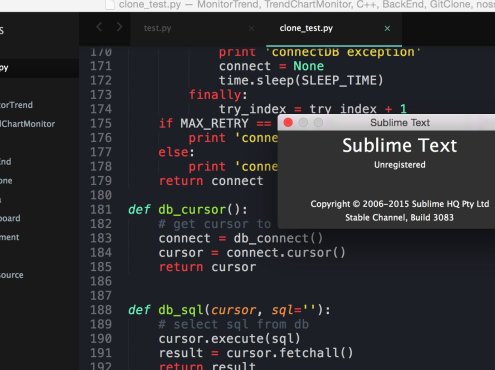This screenshot has width=495, height=370.
Task: Click the 'else:' keyword on line 177
Action: [176, 153]
